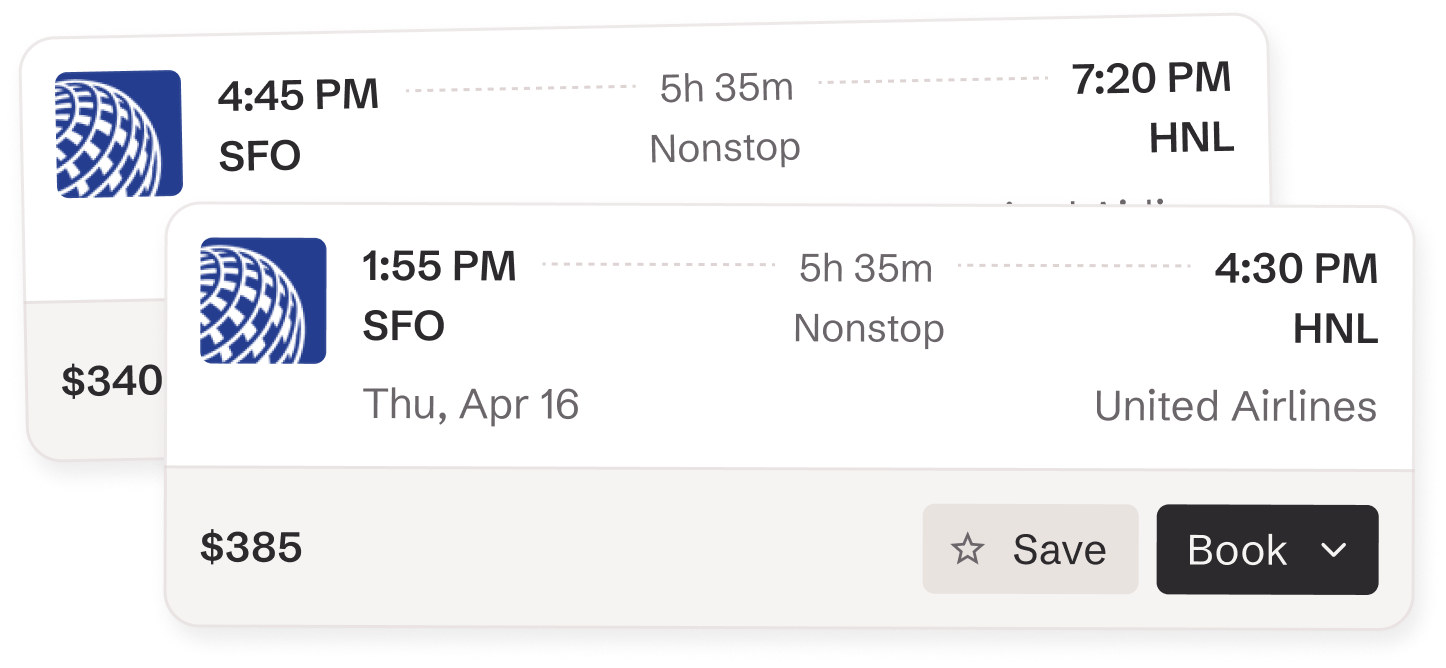The height and width of the screenshot is (668, 1446).
Task: Click the Nonstop label on the front flight
Action: point(867,328)
